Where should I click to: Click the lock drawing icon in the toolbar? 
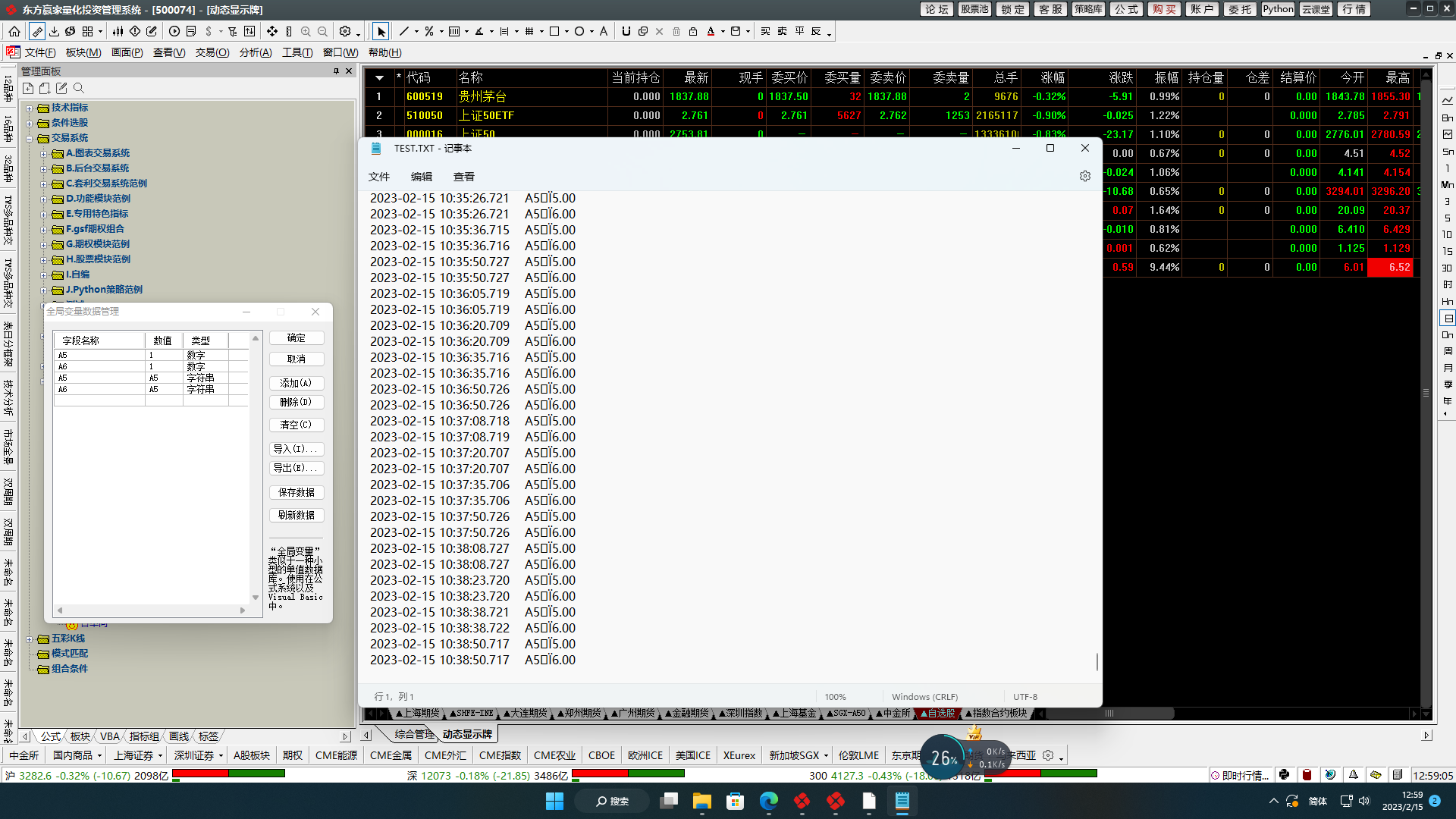click(693, 31)
